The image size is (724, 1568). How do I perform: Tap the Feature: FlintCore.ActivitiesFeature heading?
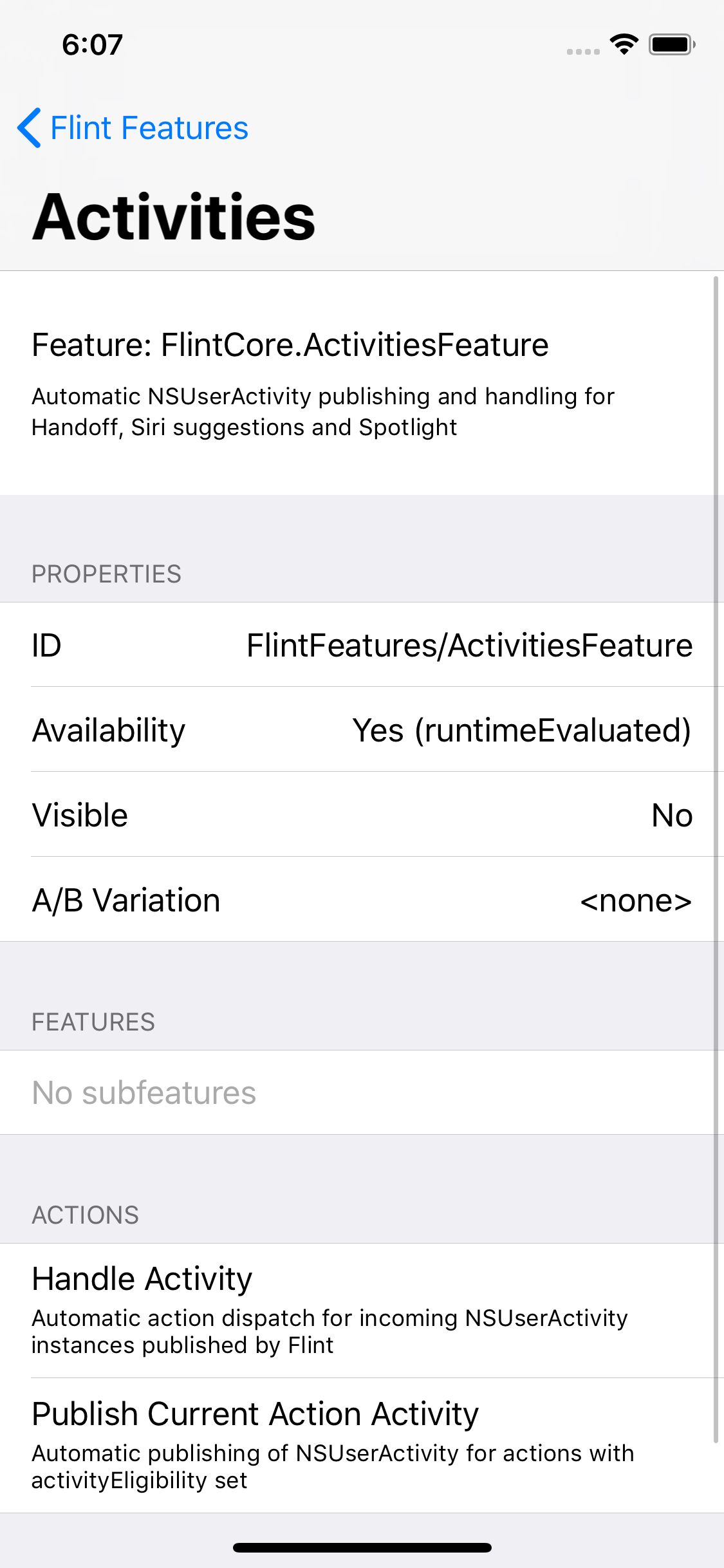pyautogui.click(x=290, y=344)
